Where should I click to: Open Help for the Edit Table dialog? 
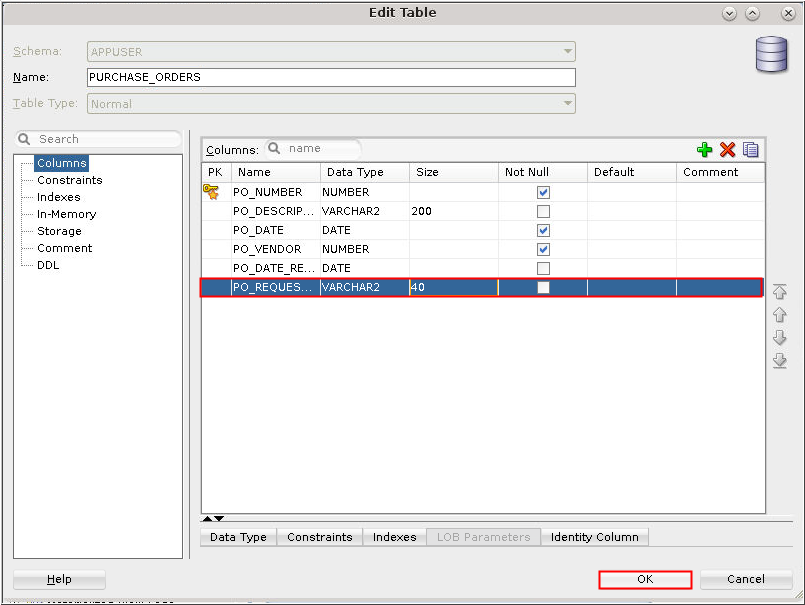coord(57,579)
